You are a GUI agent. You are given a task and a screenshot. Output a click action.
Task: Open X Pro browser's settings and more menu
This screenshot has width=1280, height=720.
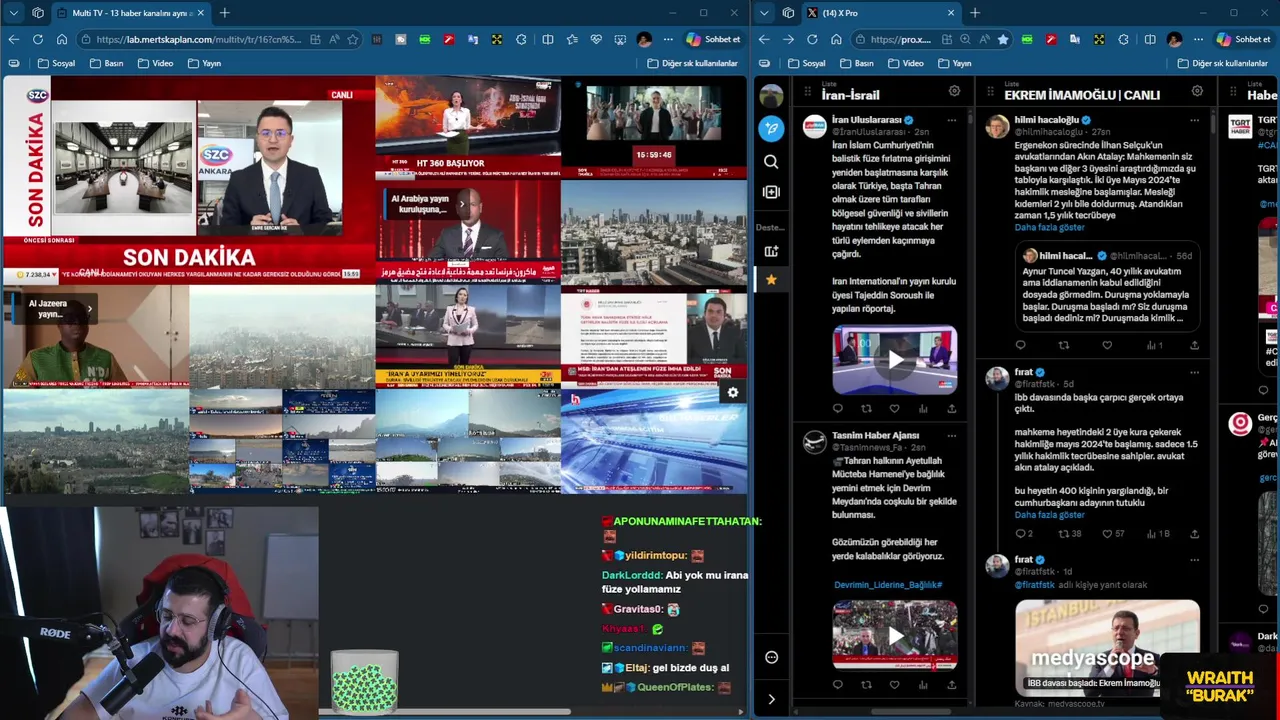click(1198, 39)
